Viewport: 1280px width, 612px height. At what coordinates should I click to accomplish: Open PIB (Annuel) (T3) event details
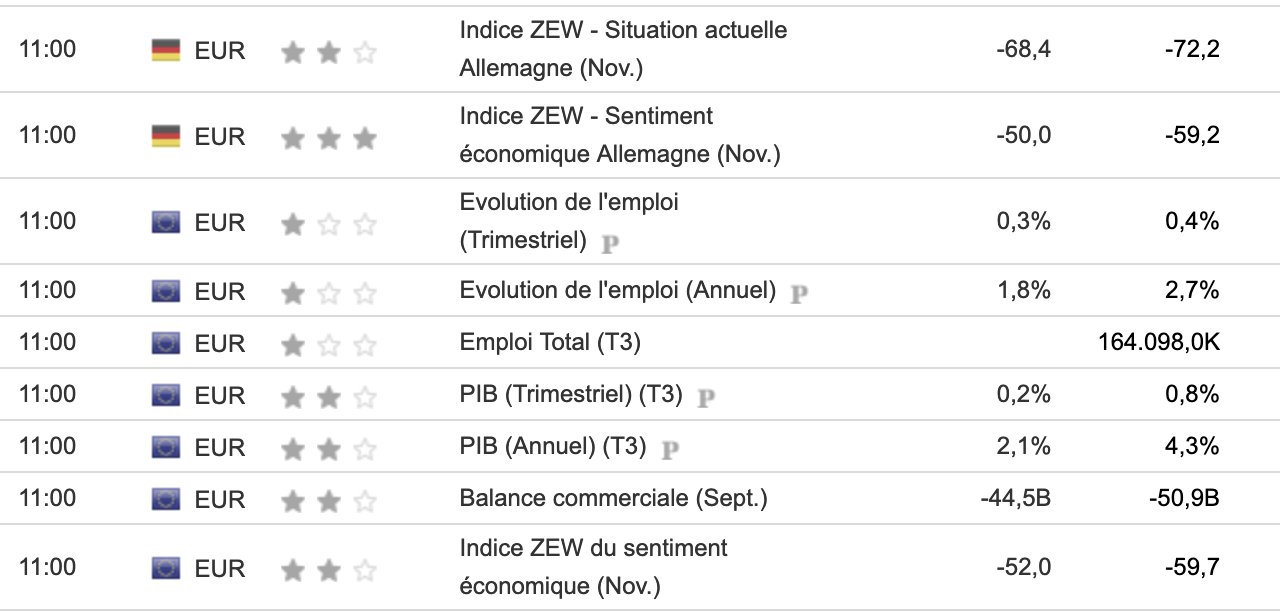pos(552,447)
